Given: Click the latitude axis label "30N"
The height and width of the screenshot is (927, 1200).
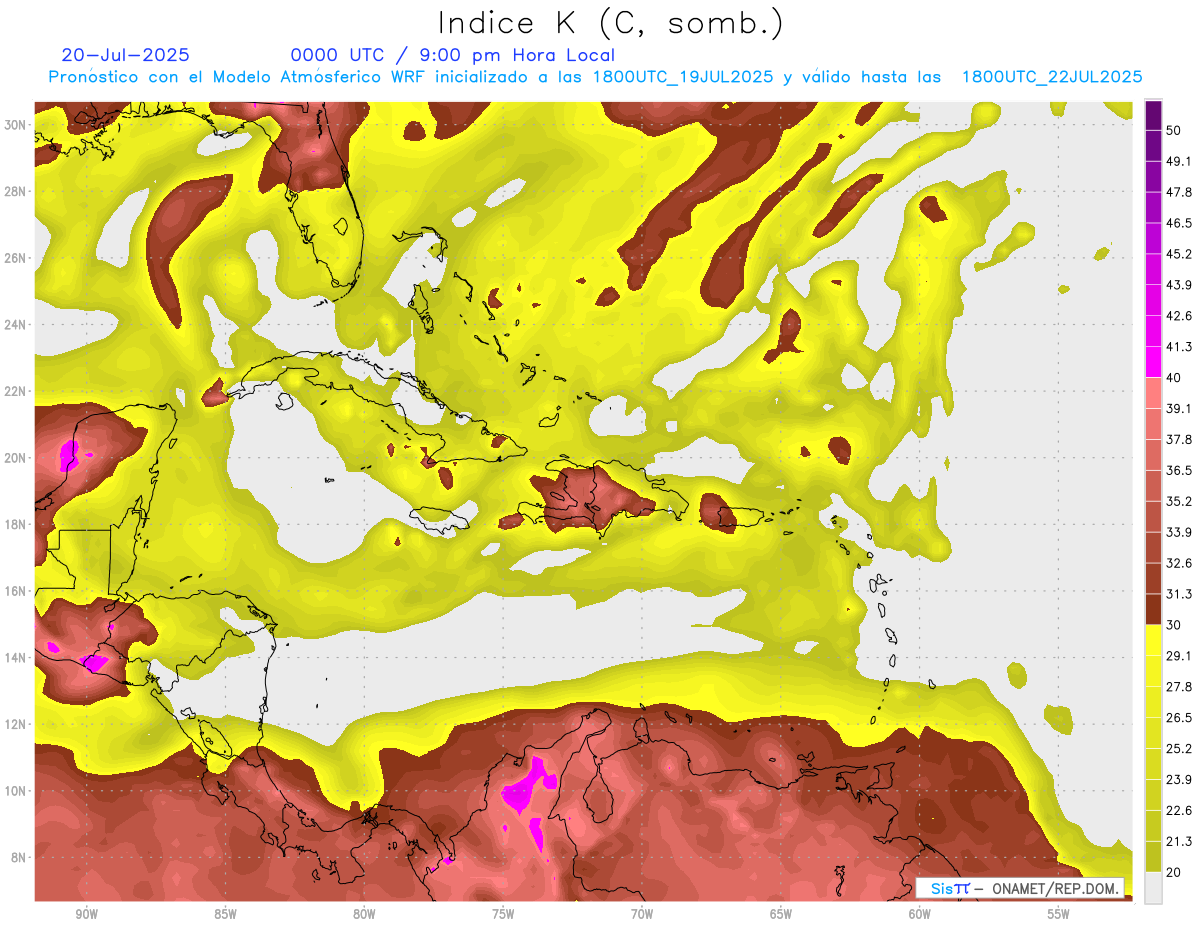Looking at the screenshot, I should pos(15,124).
